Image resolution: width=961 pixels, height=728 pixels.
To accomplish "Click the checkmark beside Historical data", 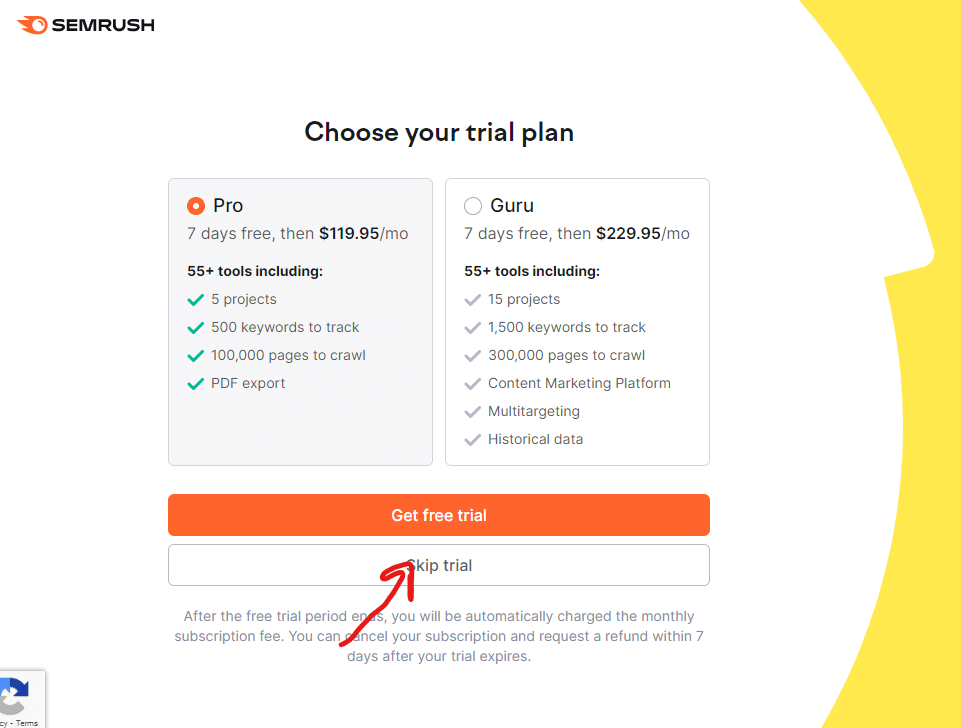I will click(473, 439).
